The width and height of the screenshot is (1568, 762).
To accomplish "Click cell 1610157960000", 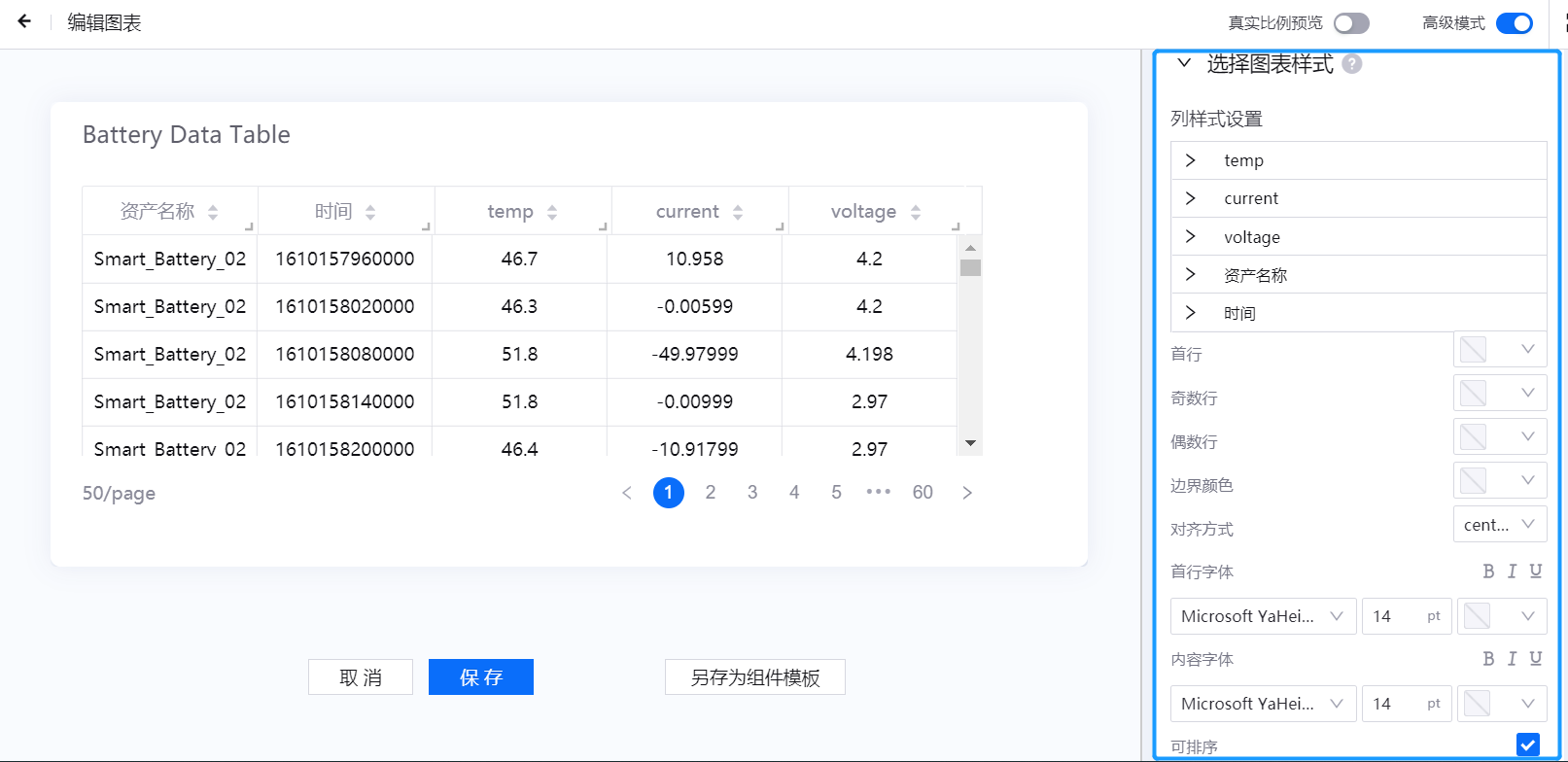I will click(x=345, y=260).
